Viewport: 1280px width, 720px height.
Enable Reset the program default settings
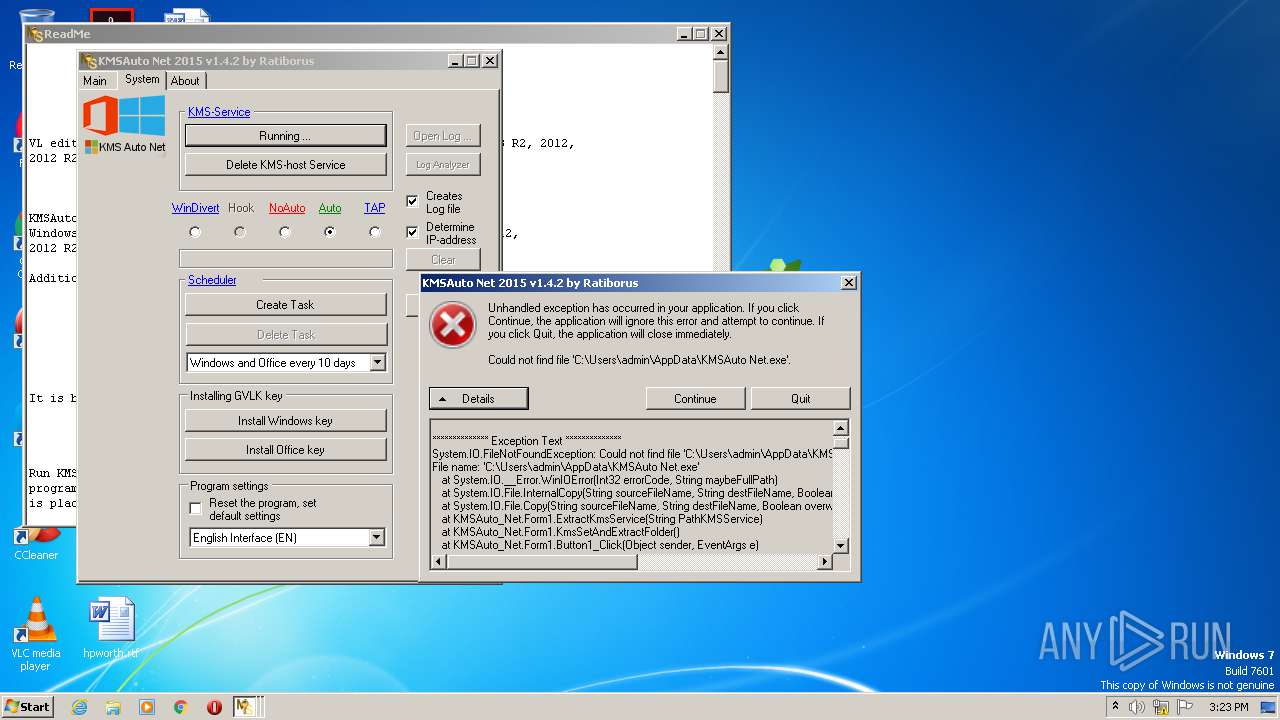(x=195, y=508)
